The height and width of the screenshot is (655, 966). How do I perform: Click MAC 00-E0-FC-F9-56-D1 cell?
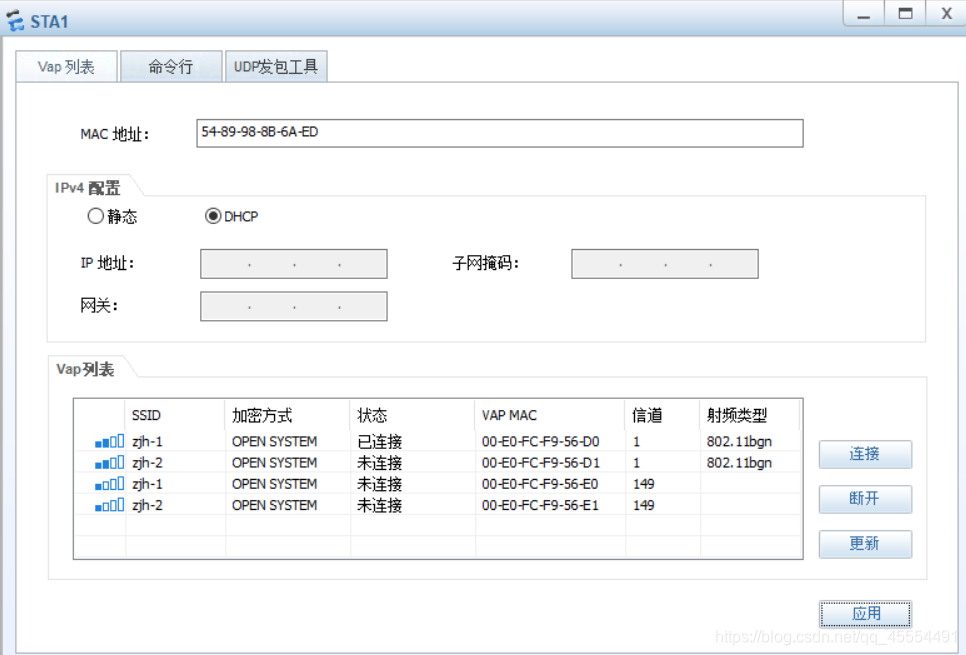click(540, 462)
